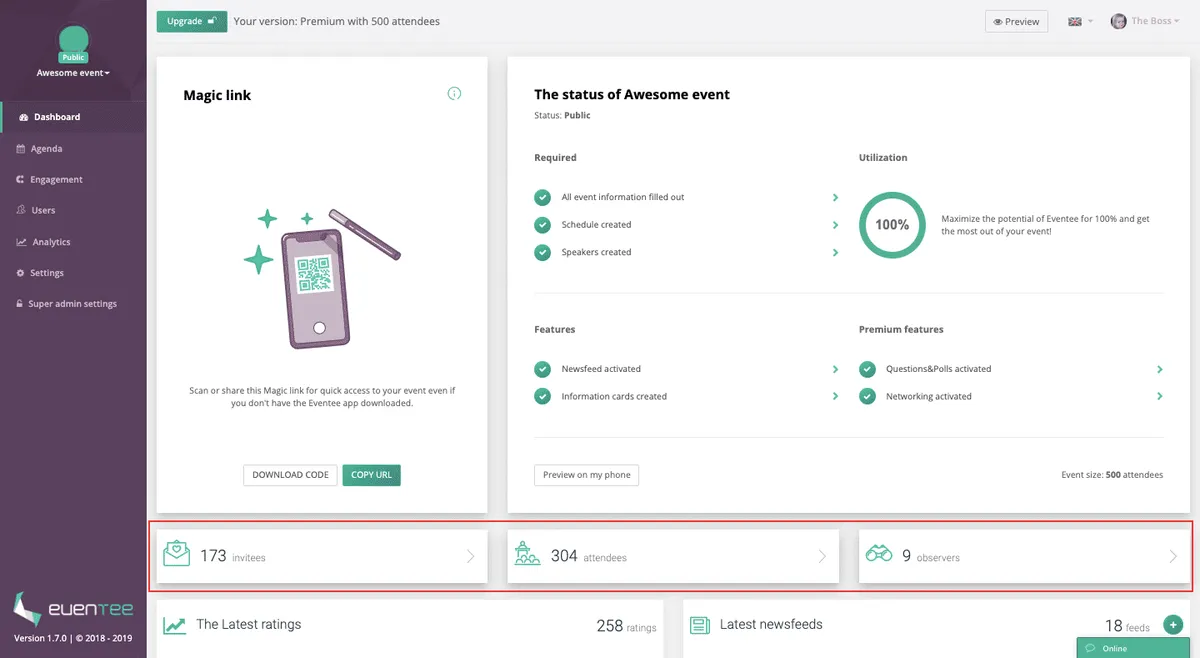This screenshot has width=1200, height=658.
Task: Click the 18 feeds count
Action: pyautogui.click(x=1127, y=626)
